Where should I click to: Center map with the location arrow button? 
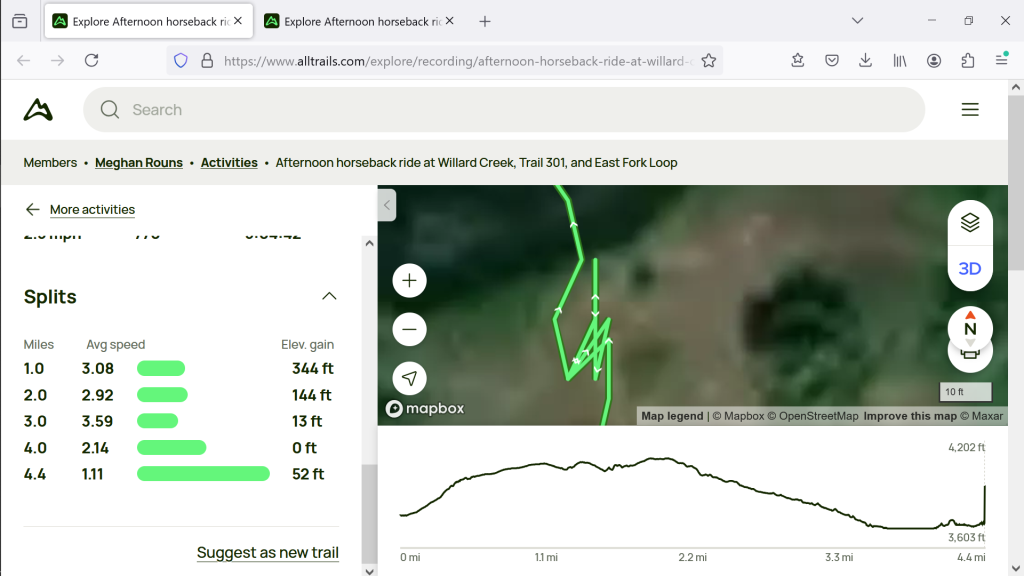point(409,378)
